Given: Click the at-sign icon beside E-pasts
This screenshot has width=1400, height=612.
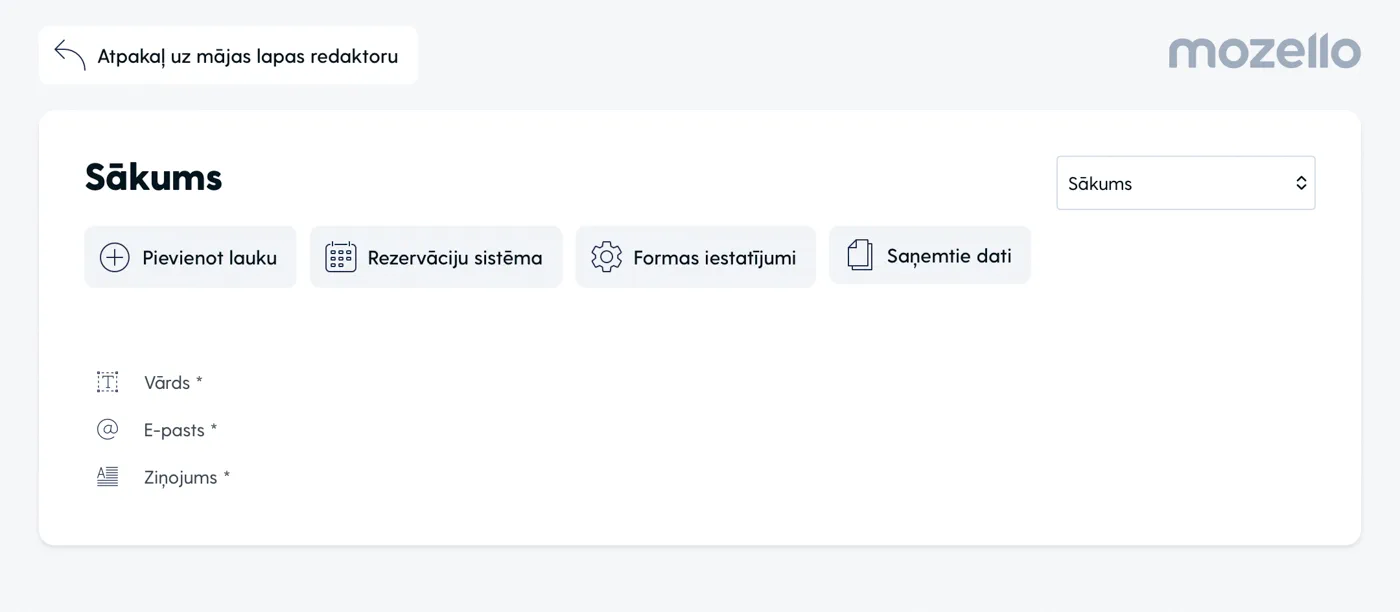Looking at the screenshot, I should [107, 430].
